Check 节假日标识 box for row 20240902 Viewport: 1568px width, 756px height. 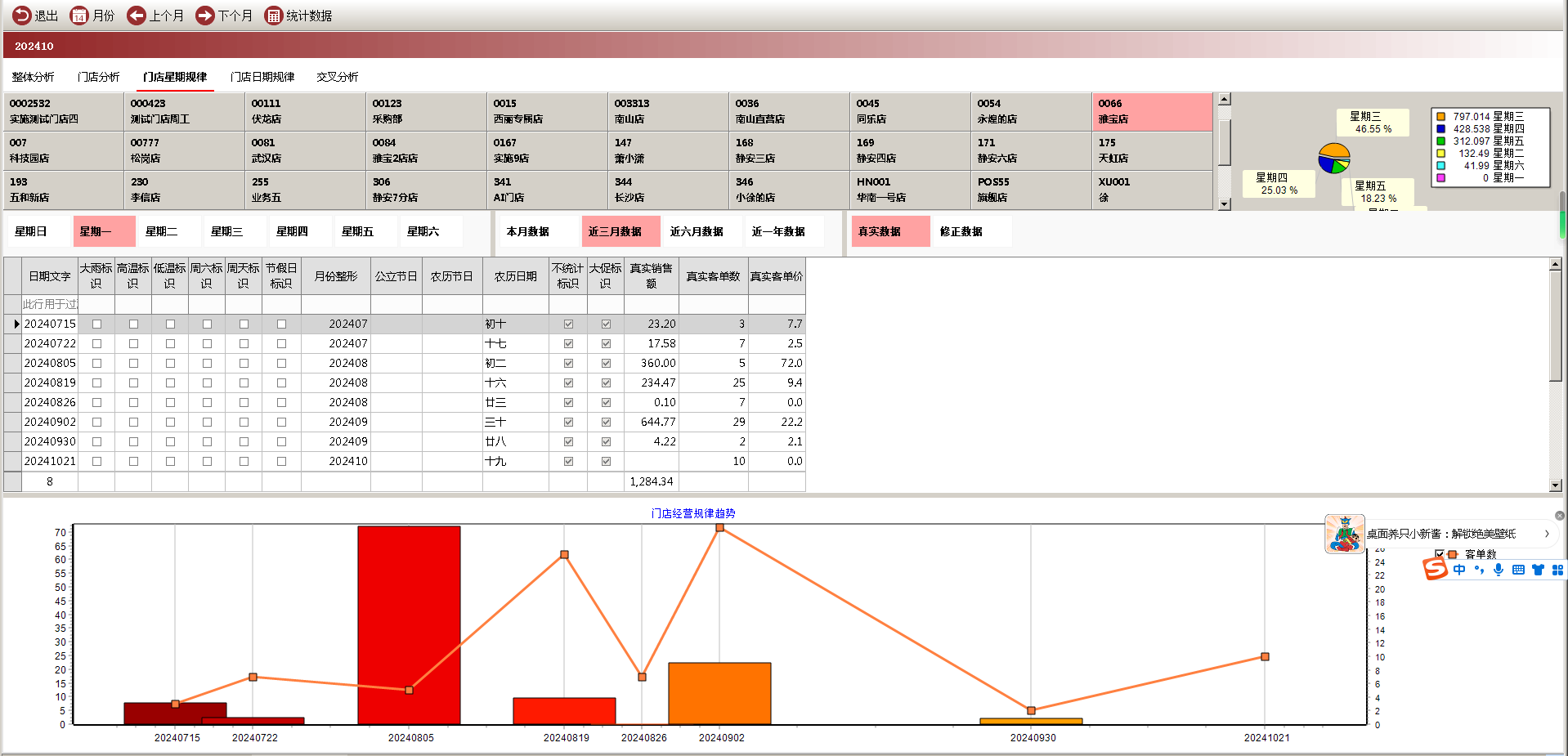[281, 423]
